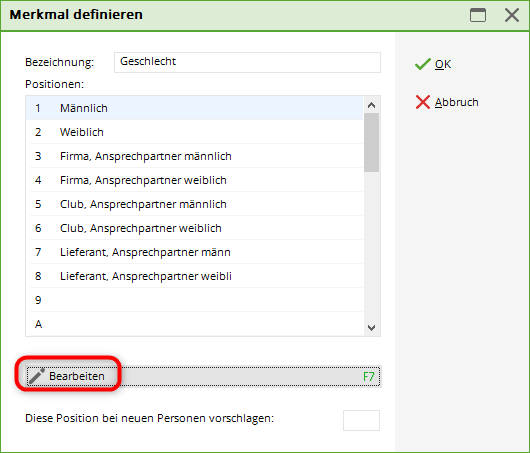Select position 1 Männlich

[194, 108]
